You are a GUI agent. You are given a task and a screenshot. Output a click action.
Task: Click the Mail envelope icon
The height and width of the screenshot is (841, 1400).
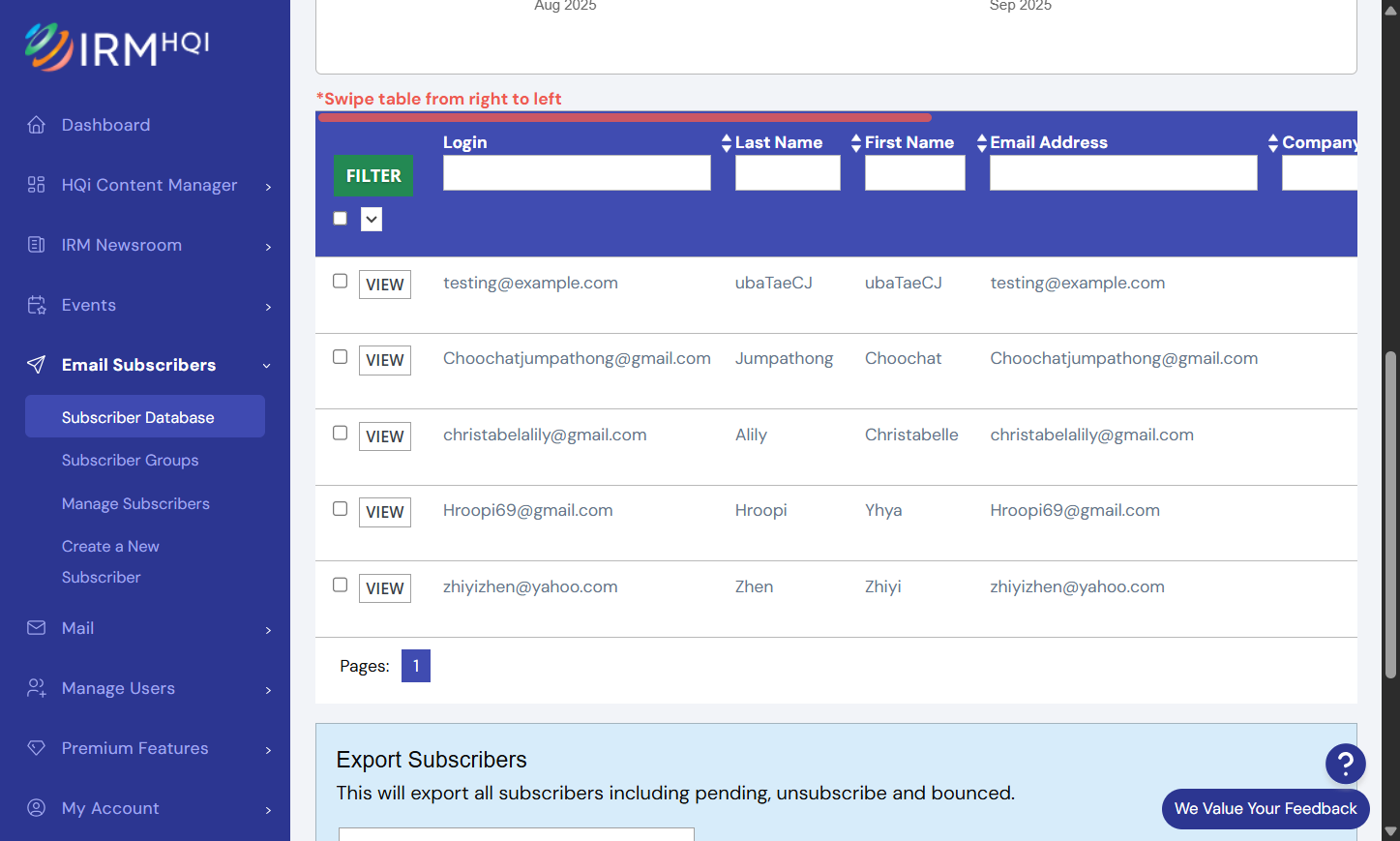[37, 628]
